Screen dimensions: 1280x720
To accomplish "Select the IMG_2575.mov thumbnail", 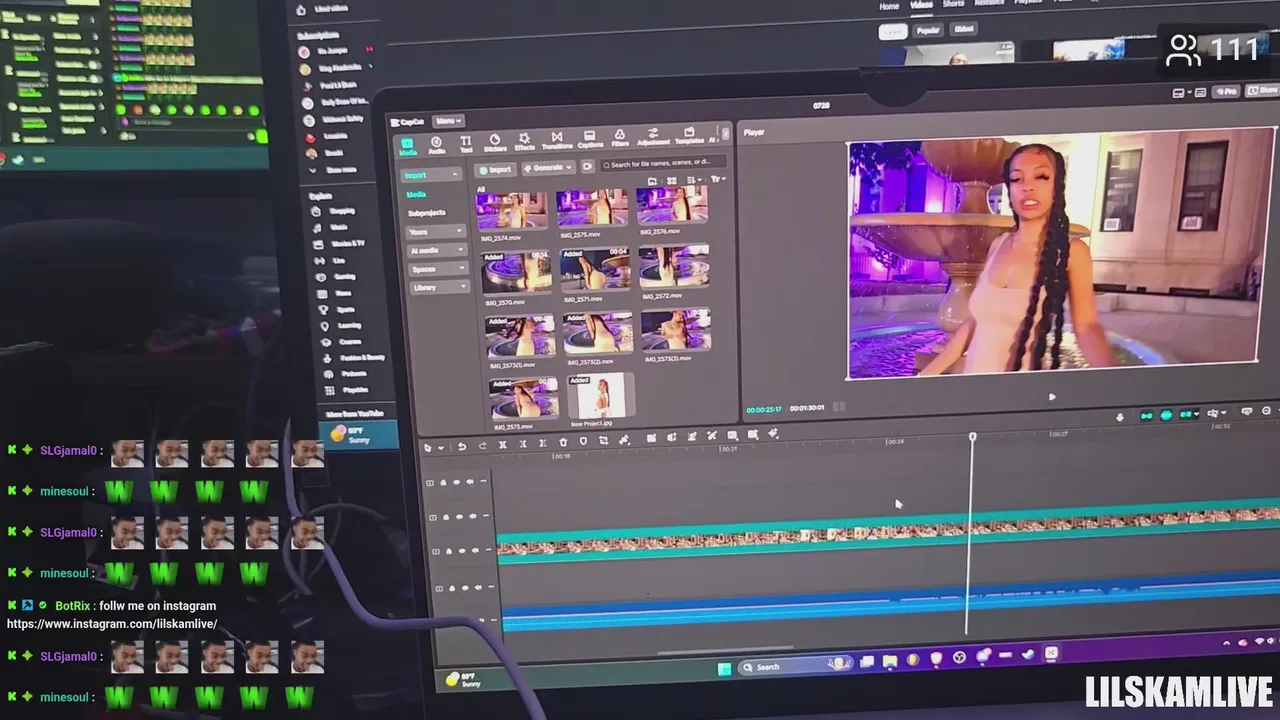I will (591, 208).
